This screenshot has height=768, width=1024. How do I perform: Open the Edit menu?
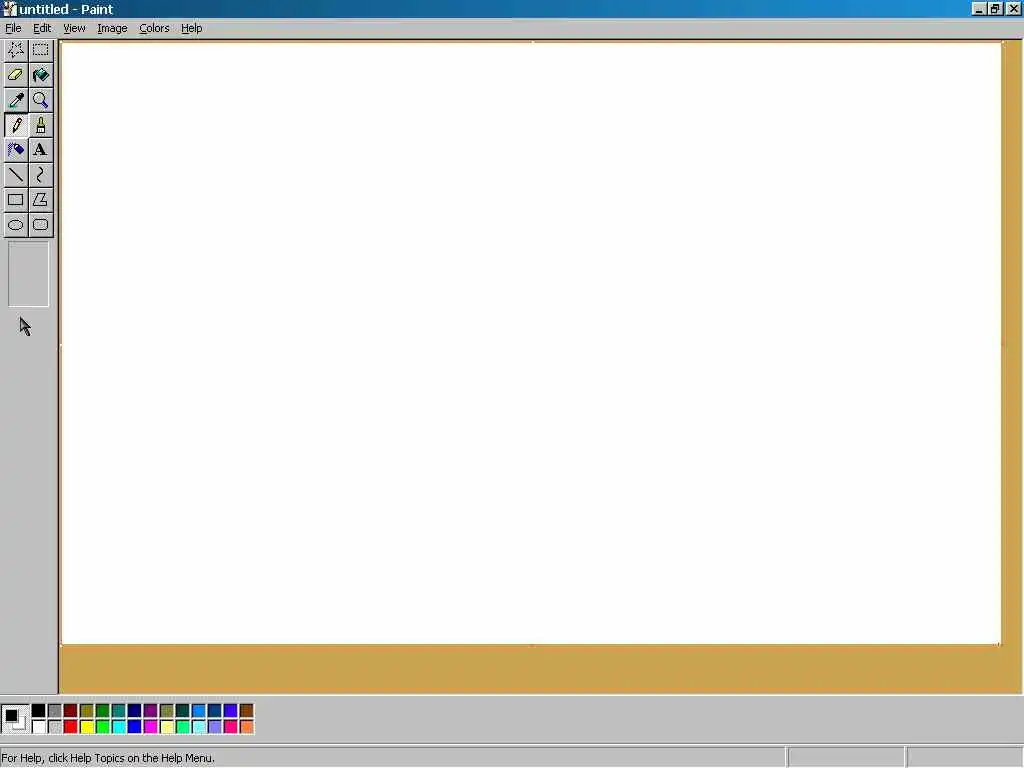click(42, 28)
